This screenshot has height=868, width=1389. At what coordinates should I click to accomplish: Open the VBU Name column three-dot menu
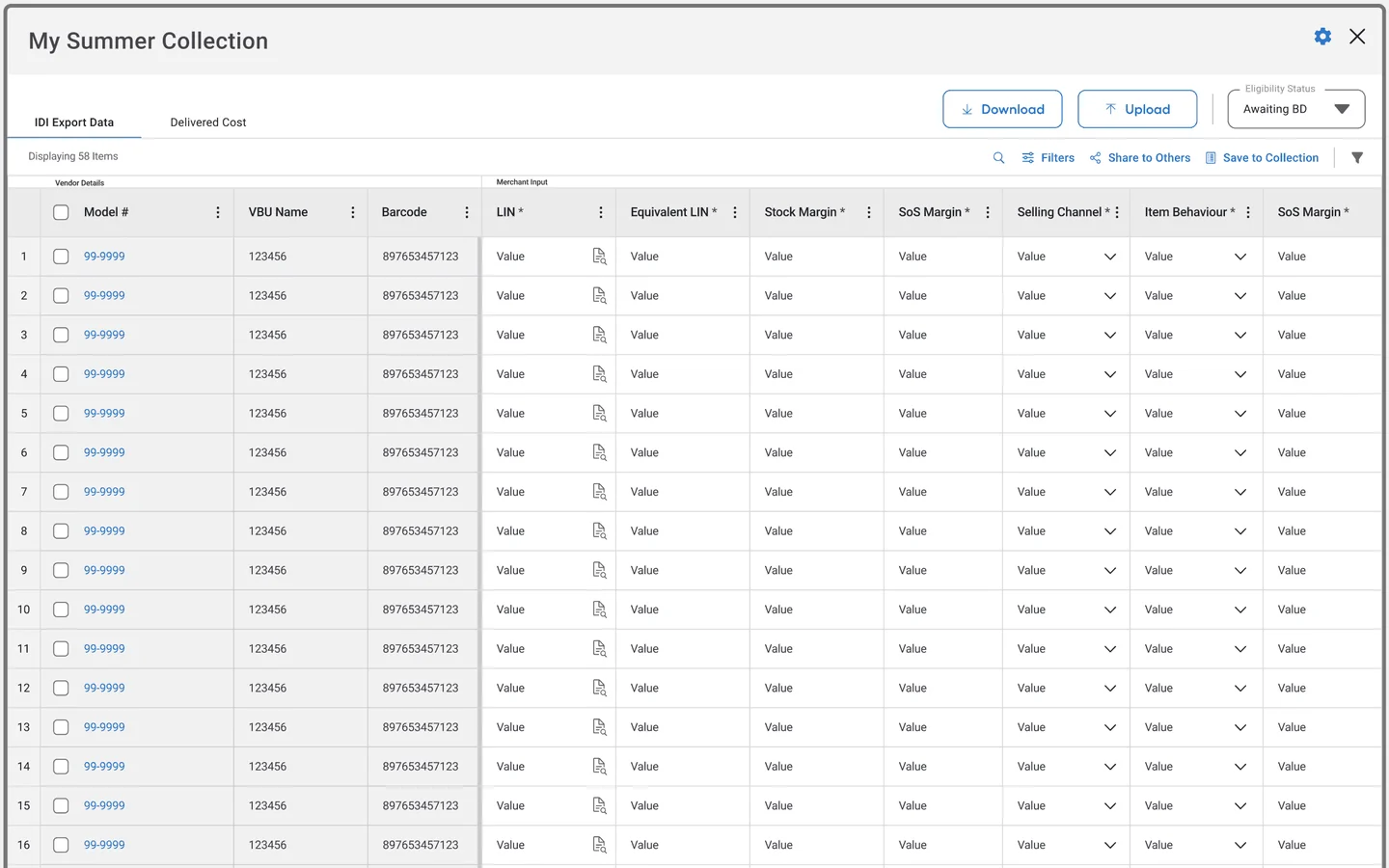[352, 212]
